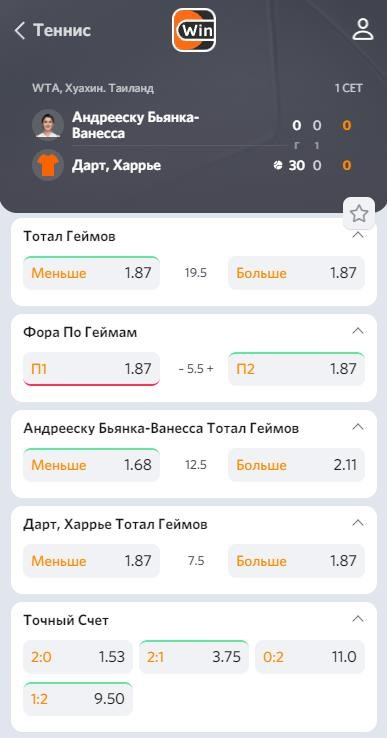Collapse the Тотал Геймов section
Screen dimensions: 387x738
358,234
